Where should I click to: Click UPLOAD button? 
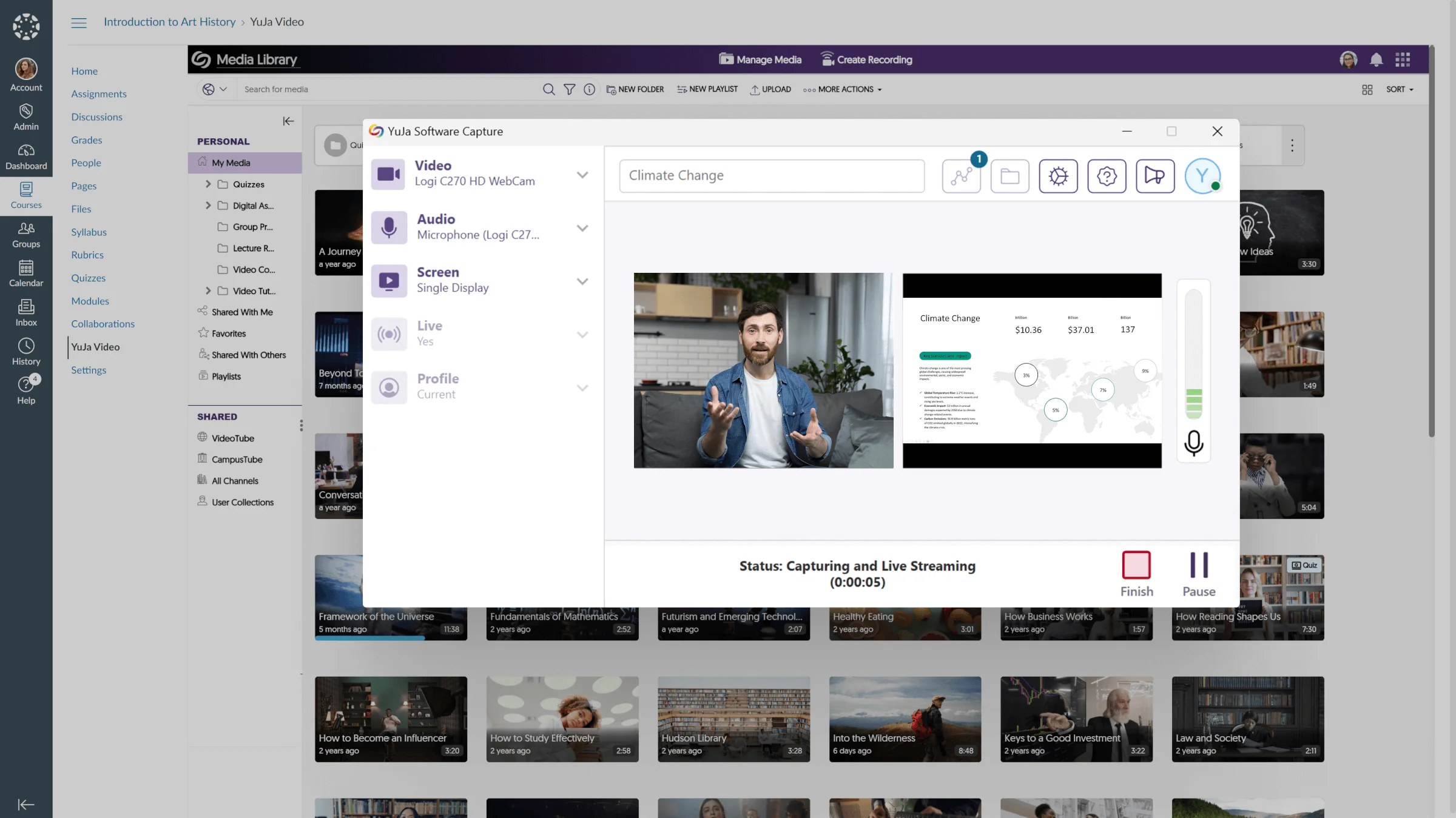pyautogui.click(x=770, y=89)
